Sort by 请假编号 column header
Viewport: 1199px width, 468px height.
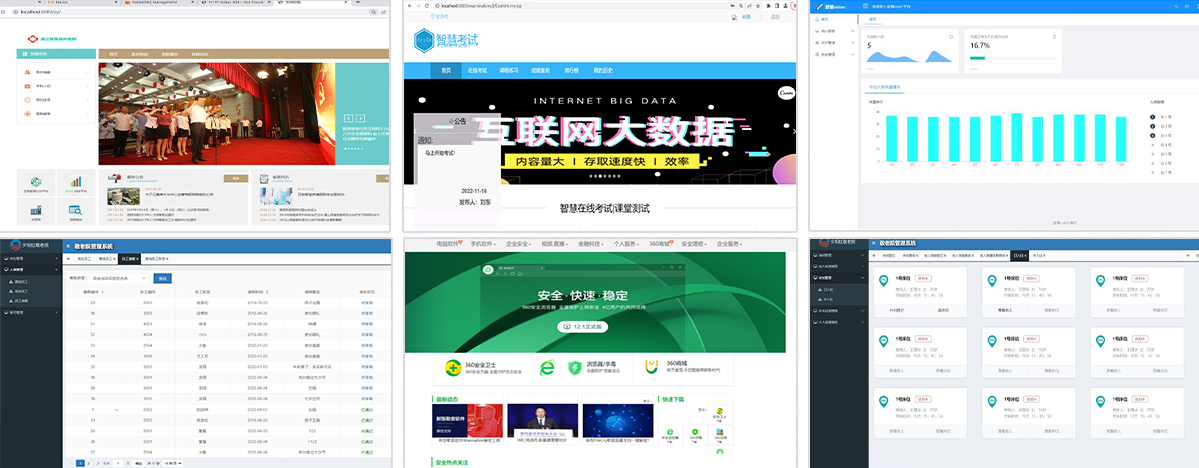93,292
